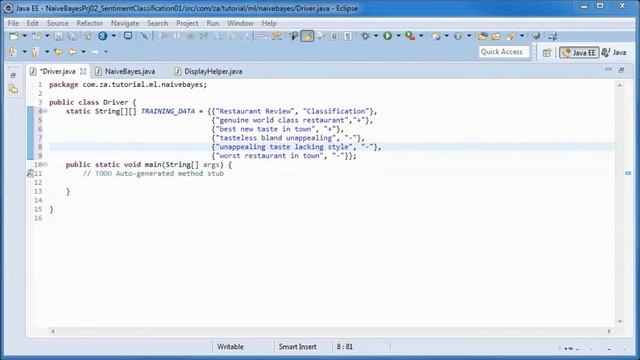640x360 pixels.
Task: Collapse the main method fold marker
Action: click(45, 164)
